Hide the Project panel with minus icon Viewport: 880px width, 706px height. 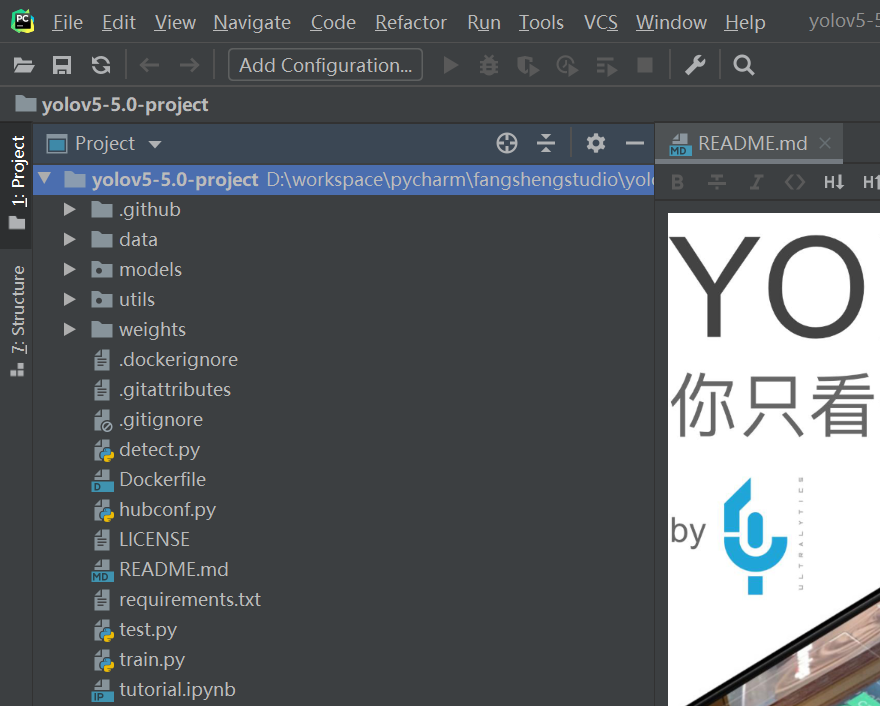tap(635, 143)
